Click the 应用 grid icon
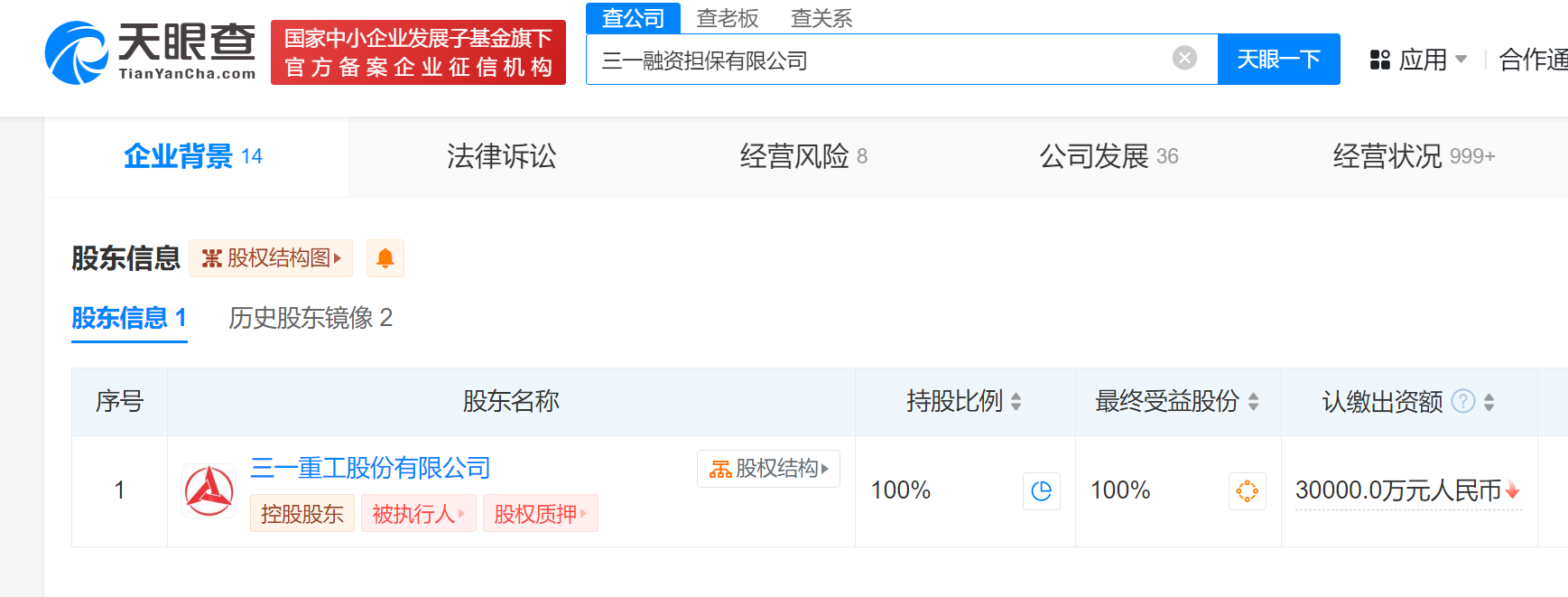This screenshot has height=597, width=1568. [1379, 60]
